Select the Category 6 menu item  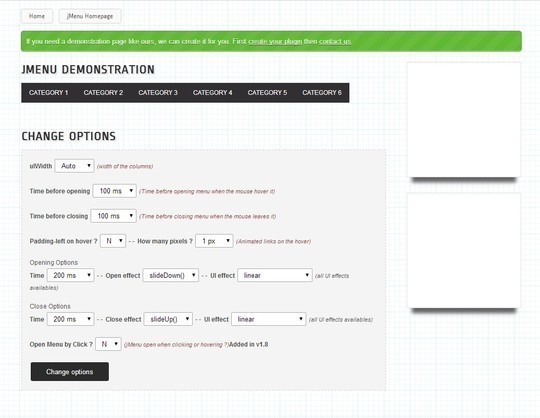point(322,93)
